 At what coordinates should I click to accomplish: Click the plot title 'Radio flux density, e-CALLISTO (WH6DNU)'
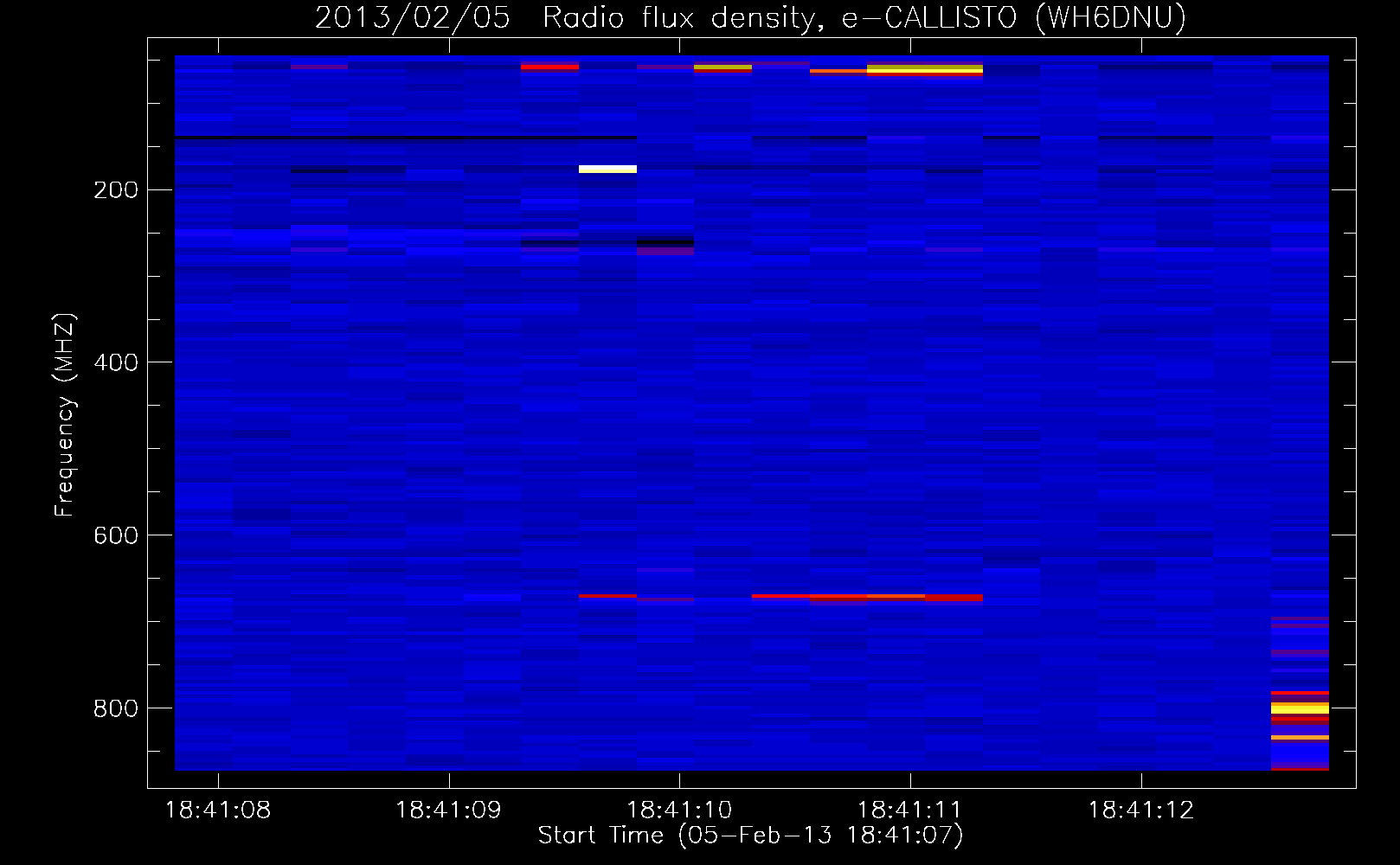point(864,17)
